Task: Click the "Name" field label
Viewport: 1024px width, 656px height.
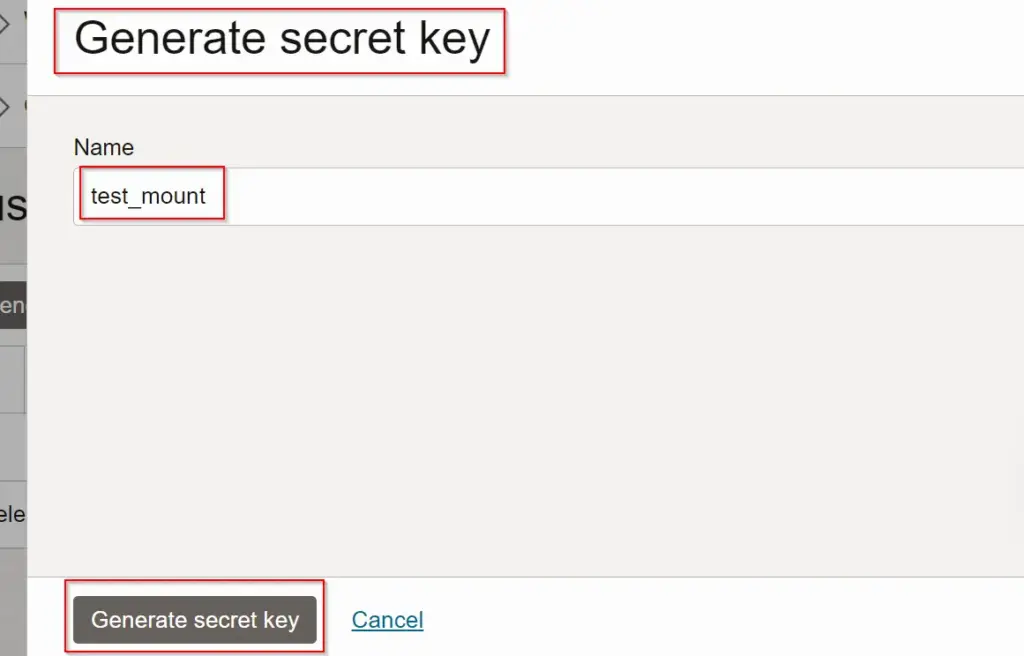Action: pyautogui.click(x=103, y=147)
